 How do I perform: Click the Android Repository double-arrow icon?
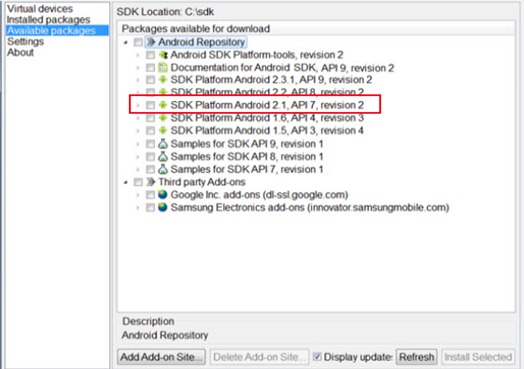pyautogui.click(x=151, y=42)
